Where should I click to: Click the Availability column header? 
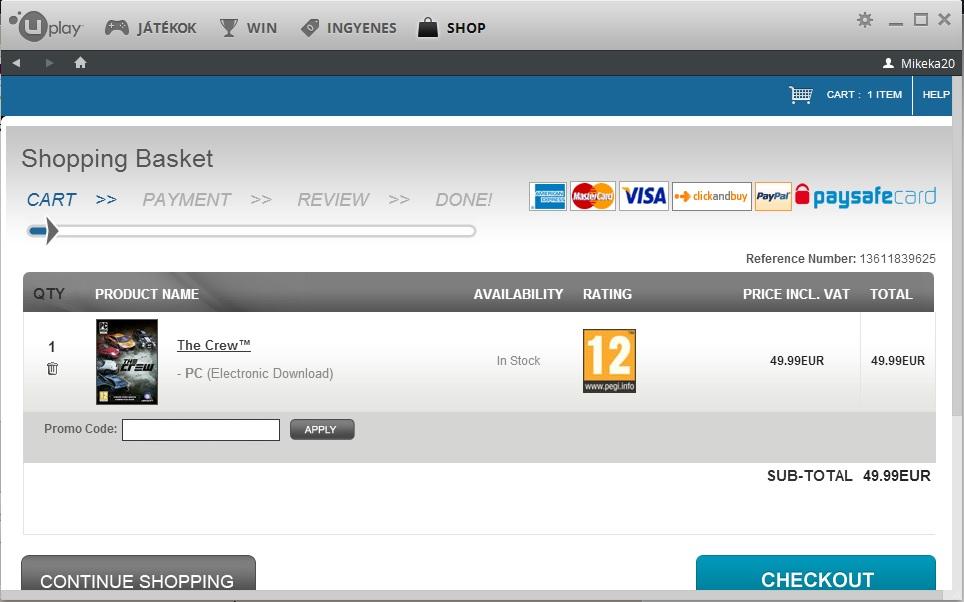(x=518, y=294)
